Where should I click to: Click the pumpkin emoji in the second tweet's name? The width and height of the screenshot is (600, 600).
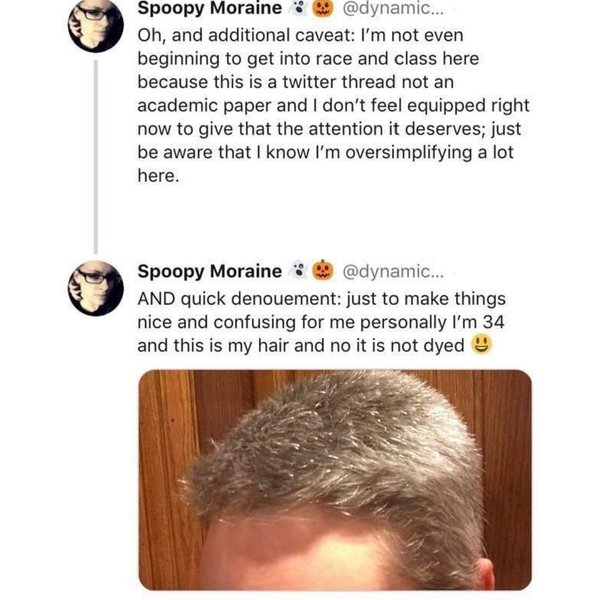(x=322, y=271)
